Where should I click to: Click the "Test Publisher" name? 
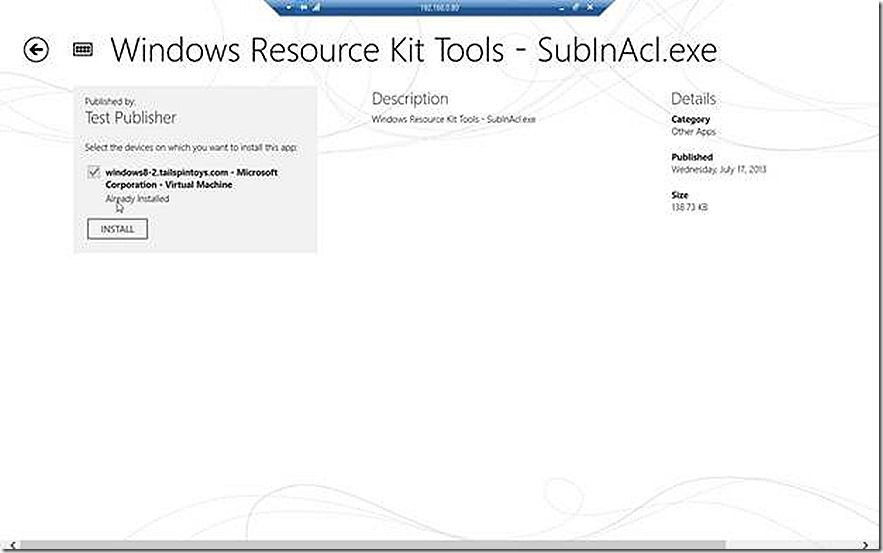131,118
